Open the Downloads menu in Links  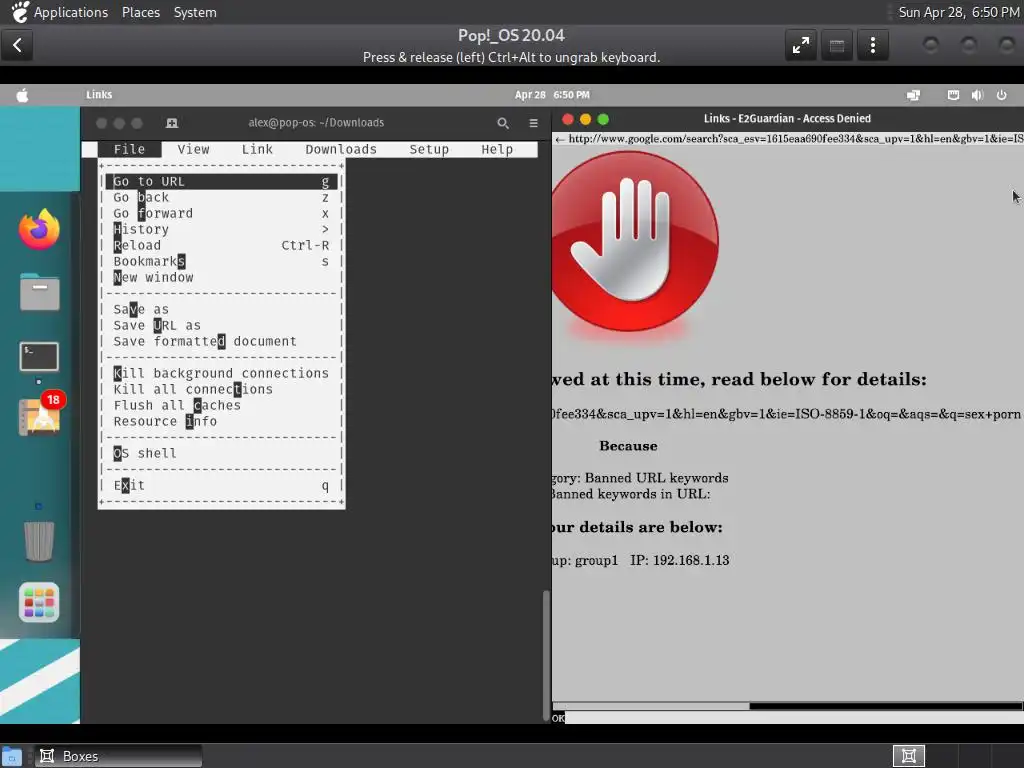click(x=341, y=150)
